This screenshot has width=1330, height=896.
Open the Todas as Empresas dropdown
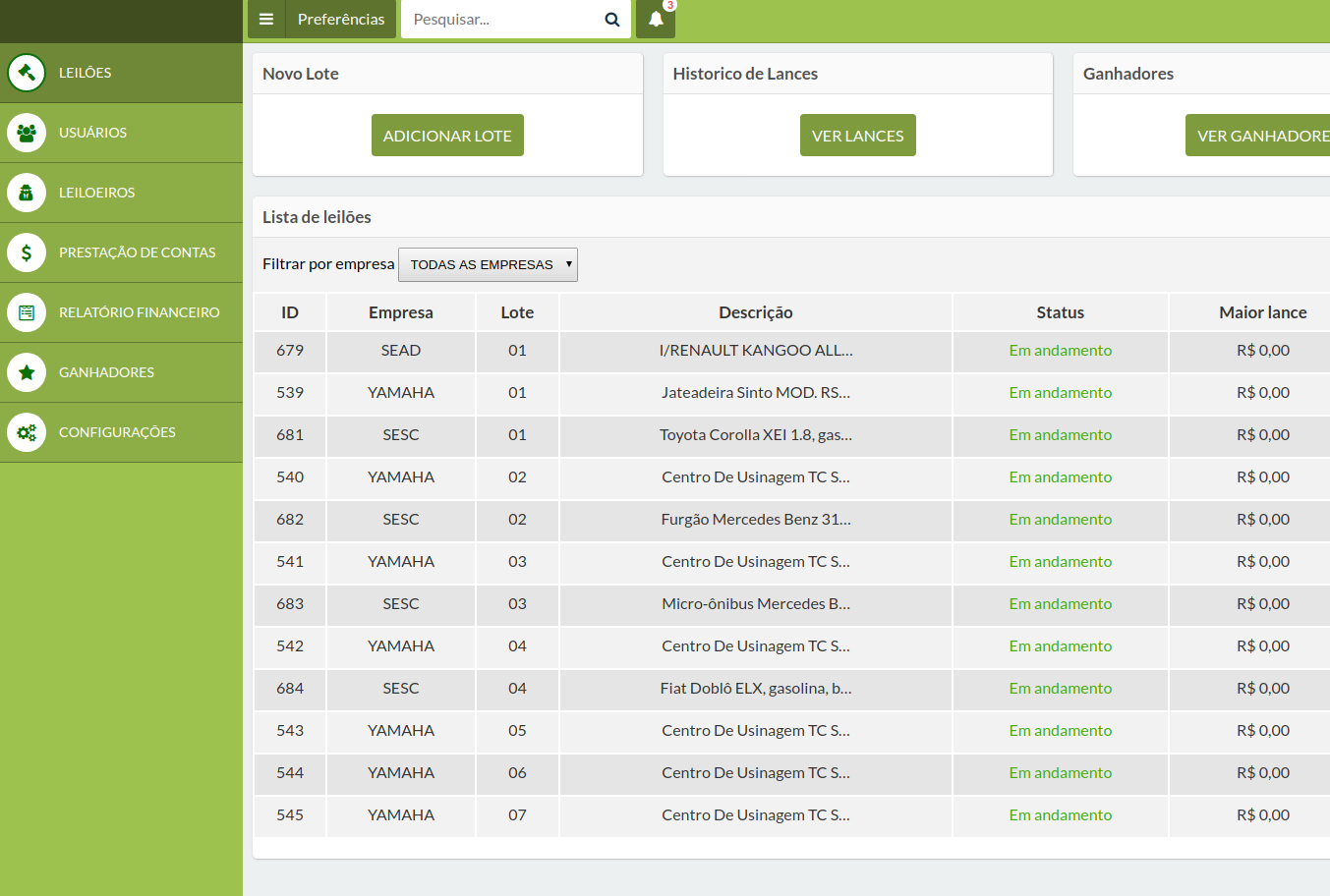click(x=488, y=264)
